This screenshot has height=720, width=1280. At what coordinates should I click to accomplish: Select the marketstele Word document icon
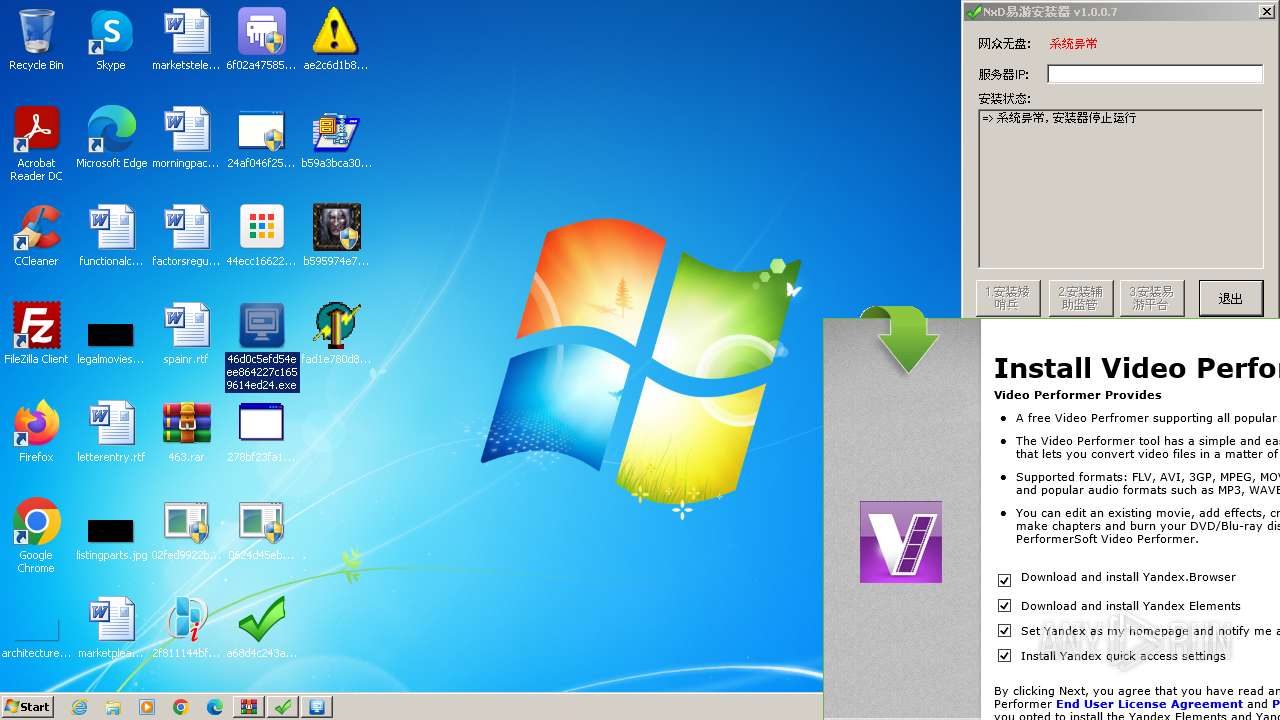coord(186,40)
